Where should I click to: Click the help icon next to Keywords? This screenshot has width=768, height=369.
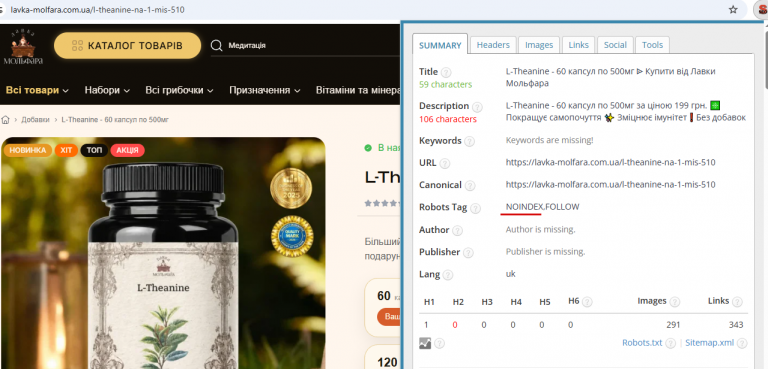(469, 142)
